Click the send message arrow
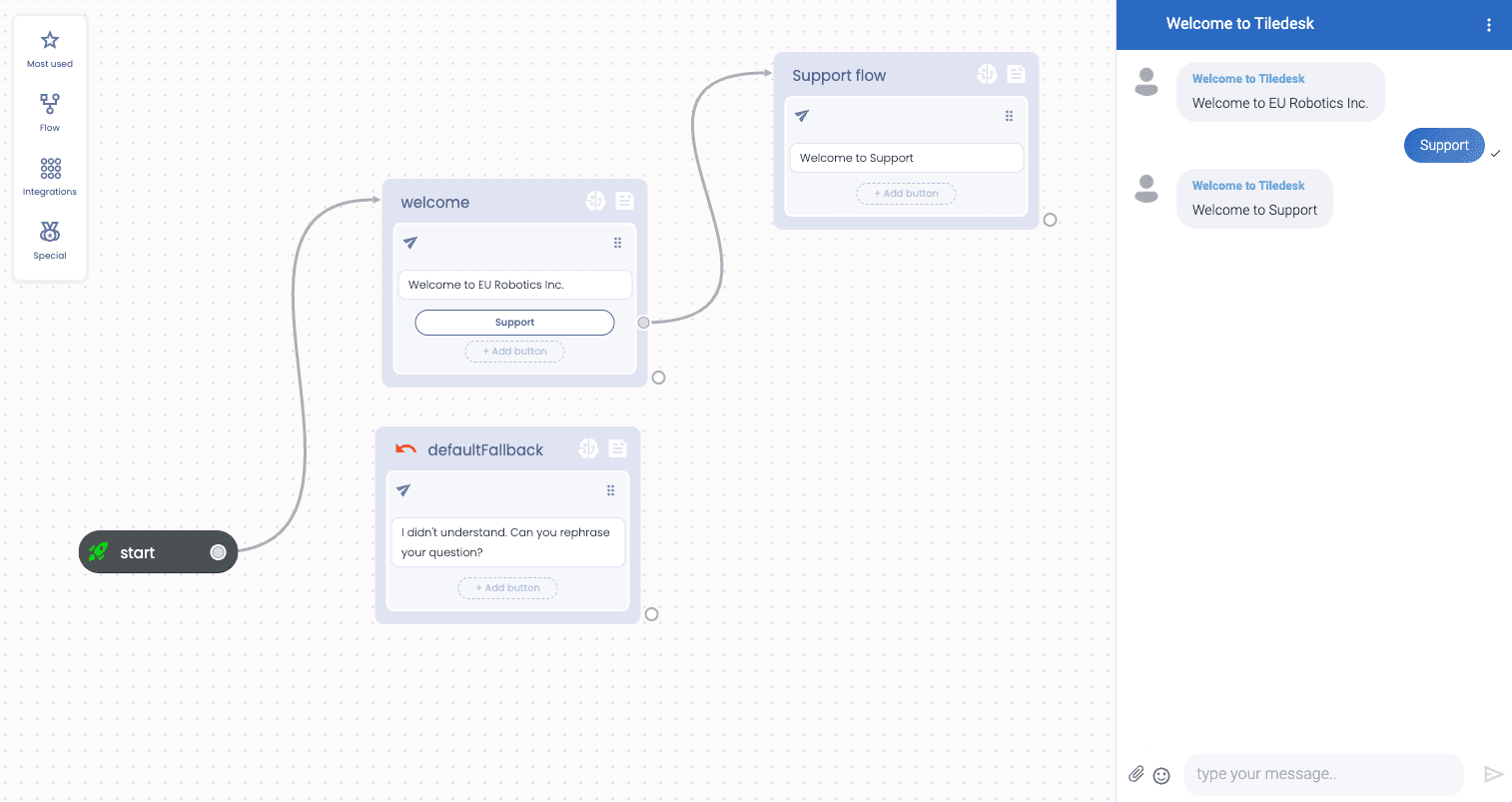Viewport: 1512px width, 802px height. (x=1493, y=774)
